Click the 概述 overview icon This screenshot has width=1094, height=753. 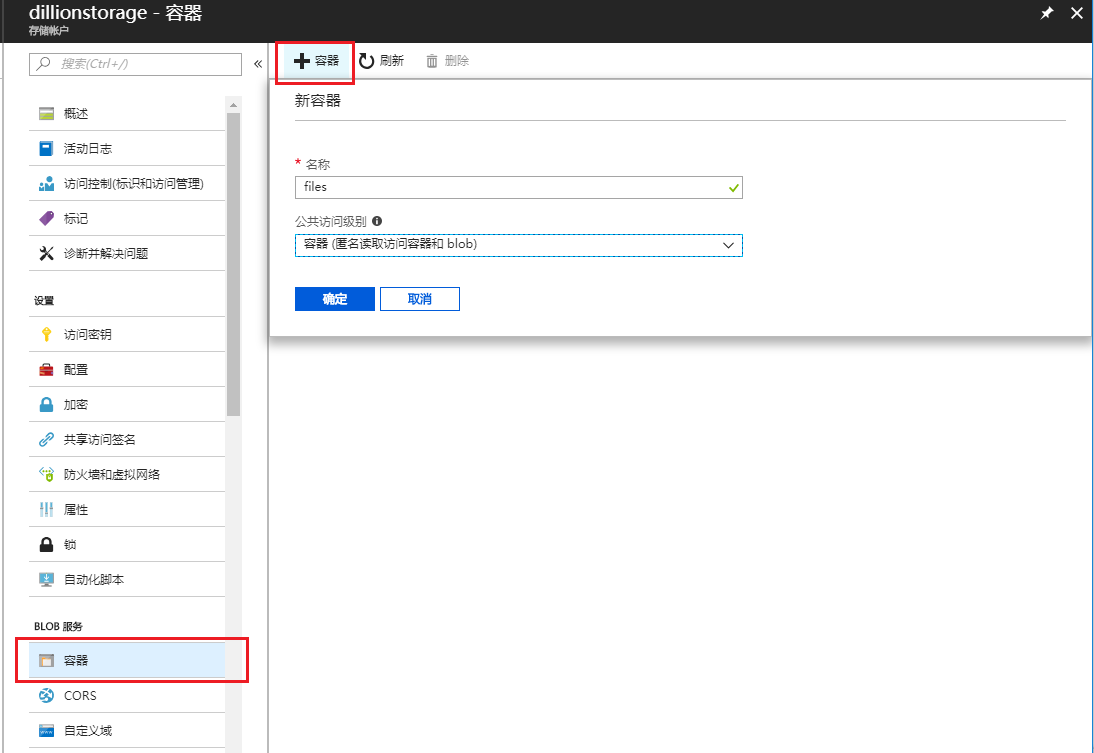click(46, 114)
